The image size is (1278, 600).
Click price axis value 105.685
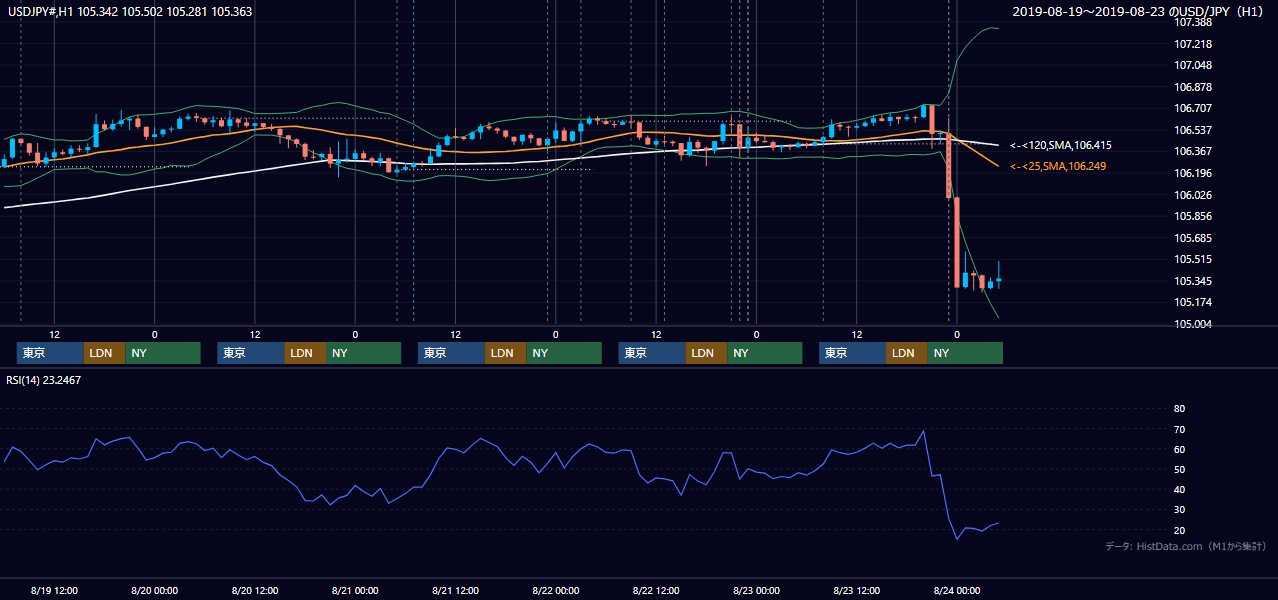[x=1193, y=238]
